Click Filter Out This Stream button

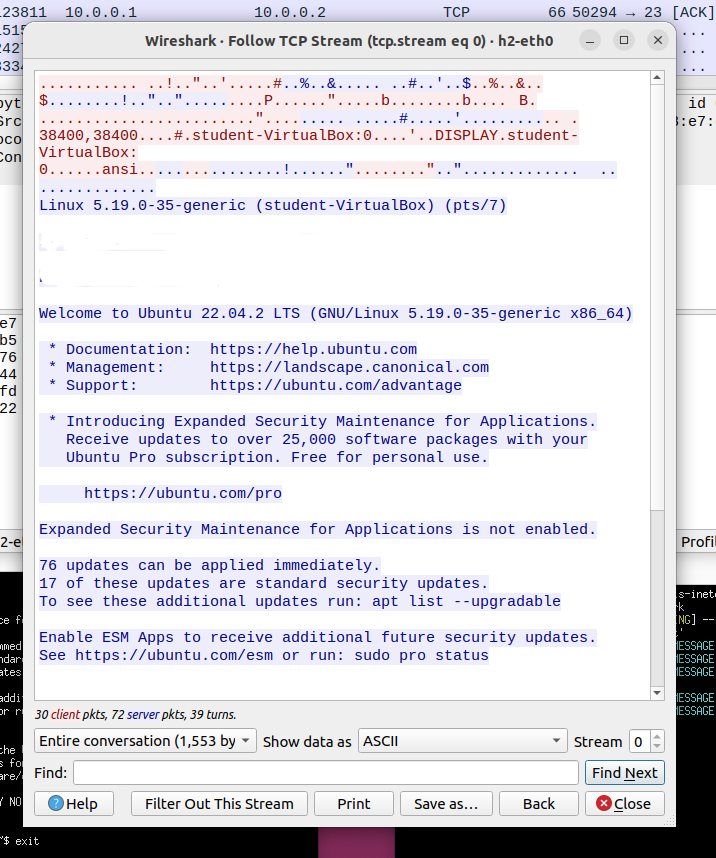[219, 803]
